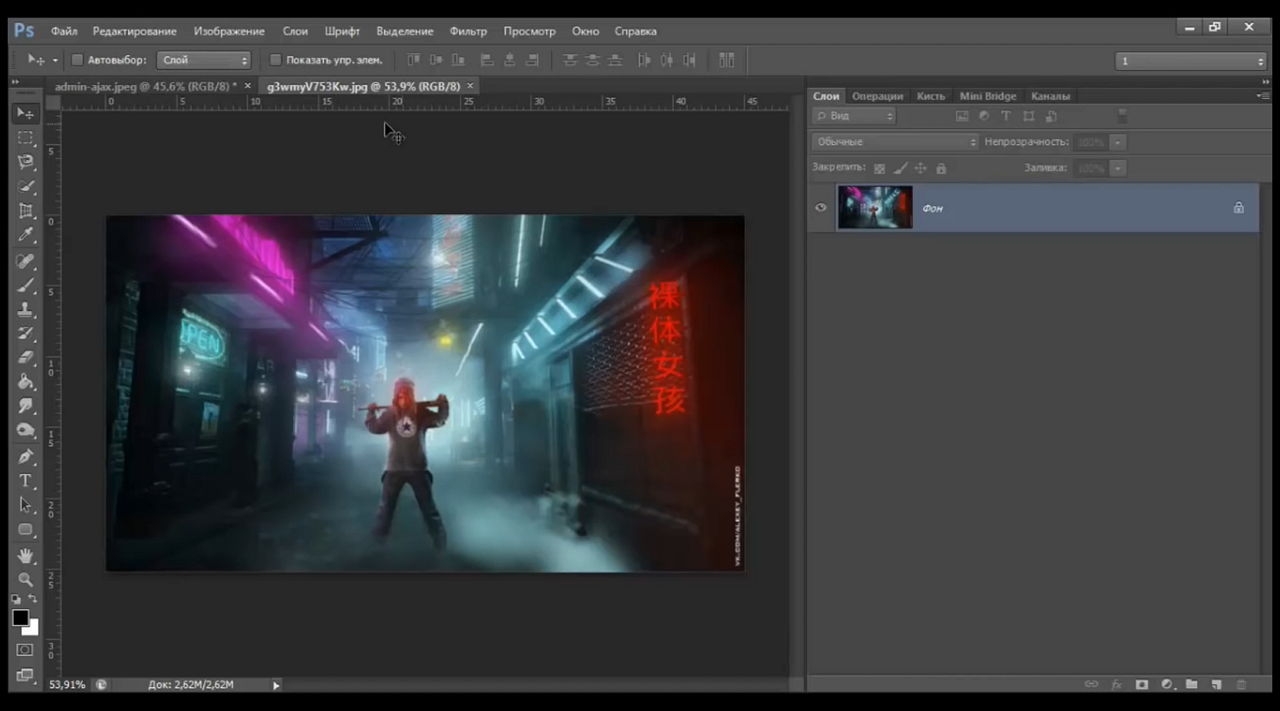Select the Rectangular Marquee tool
Image resolution: width=1280 pixels, height=711 pixels.
coord(26,138)
